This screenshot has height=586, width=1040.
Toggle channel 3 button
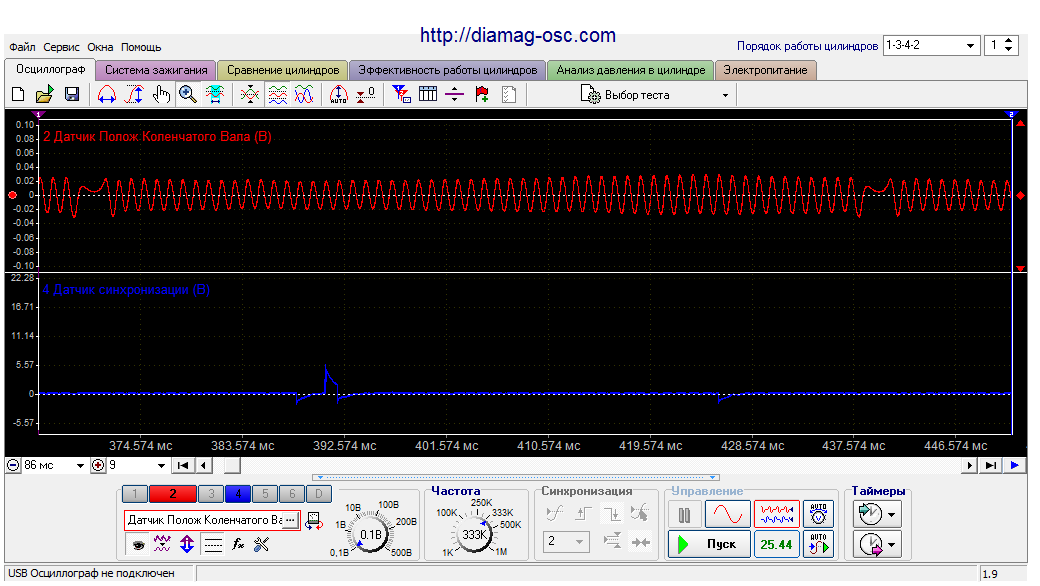[x=211, y=494]
